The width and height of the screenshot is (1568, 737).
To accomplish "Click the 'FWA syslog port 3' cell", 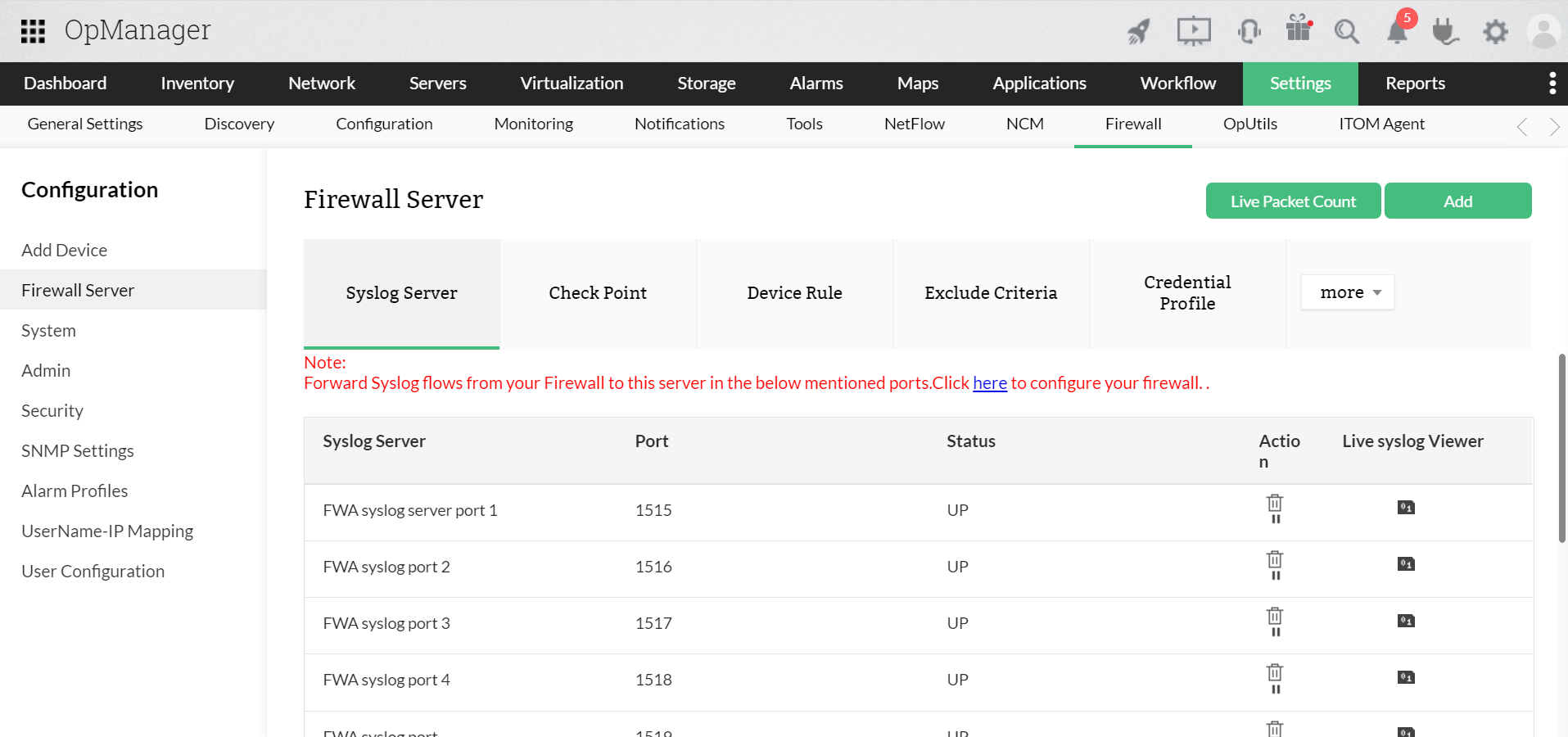I will (386, 624).
